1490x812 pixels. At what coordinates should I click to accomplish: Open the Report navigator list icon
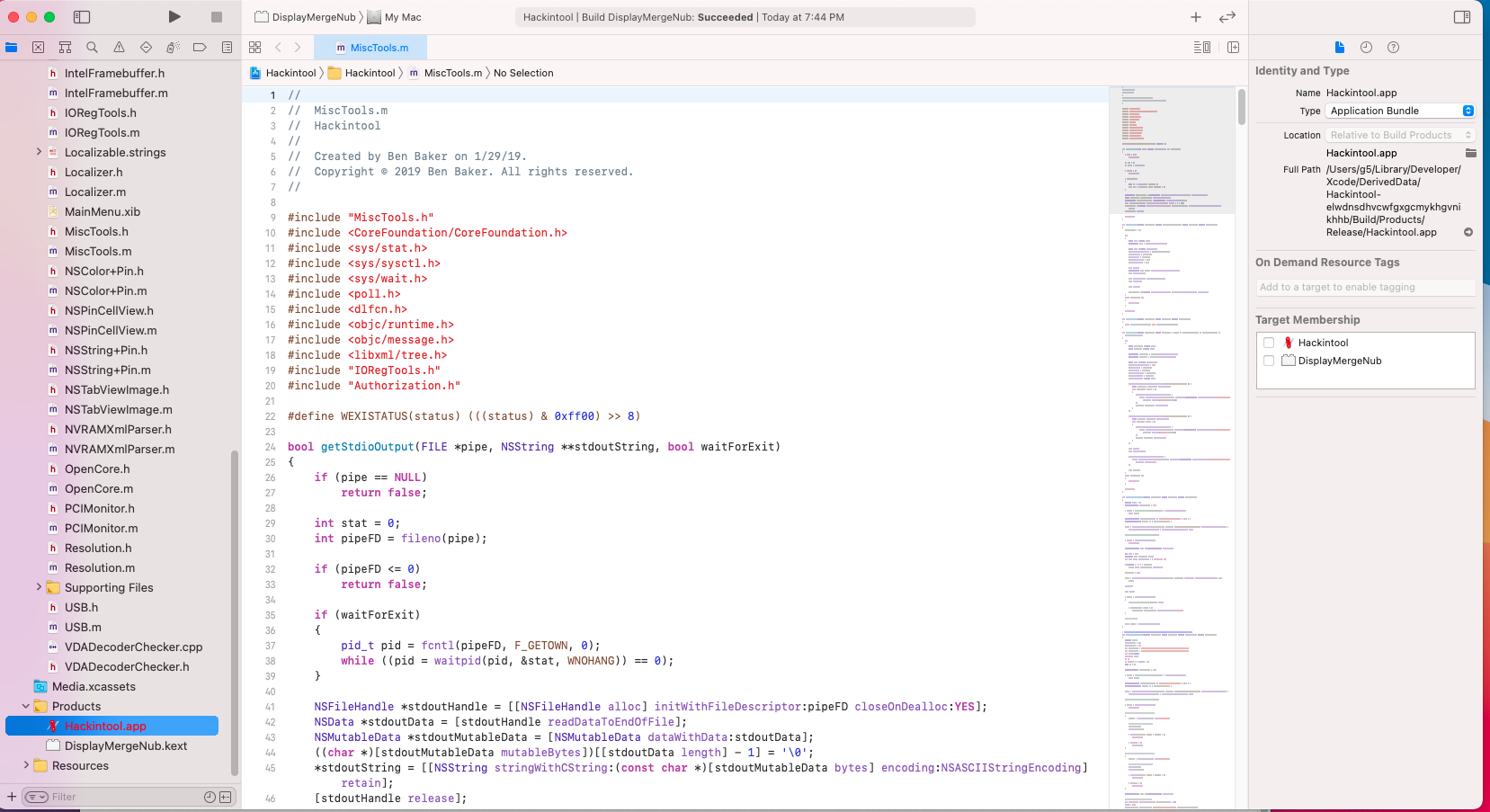coord(227,47)
